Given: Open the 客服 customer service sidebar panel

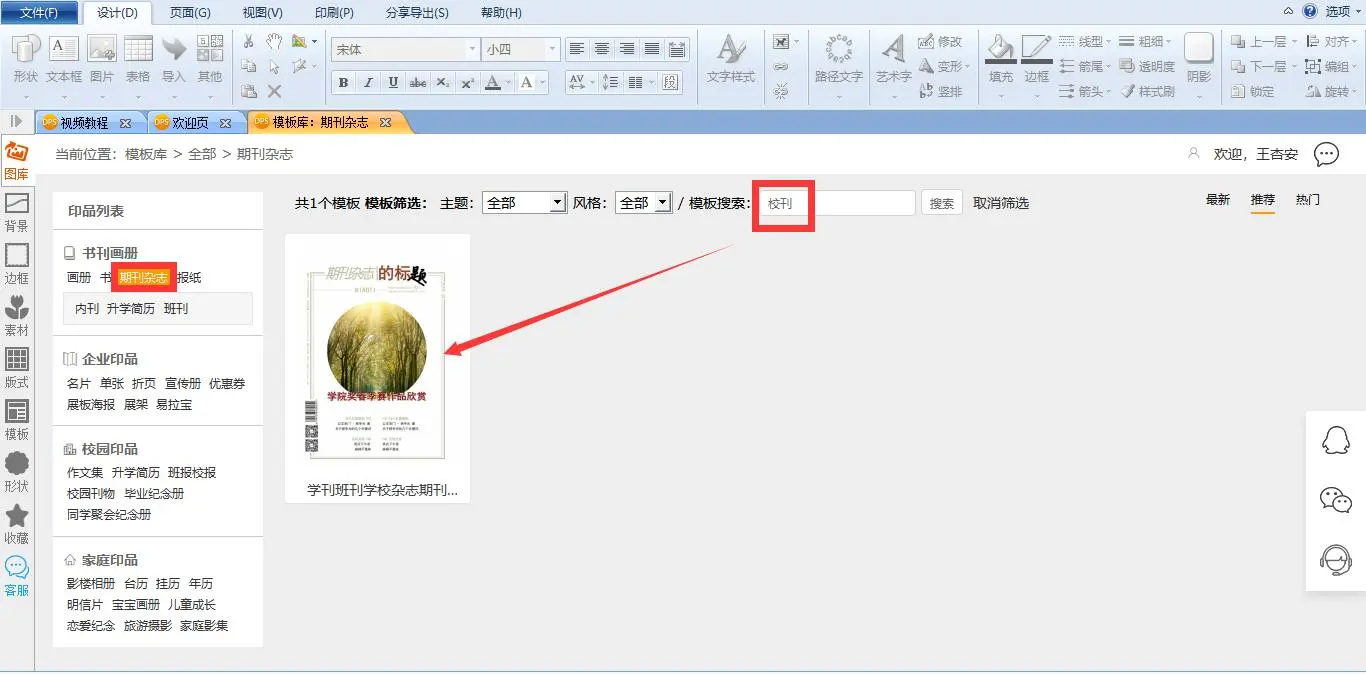Looking at the screenshot, I should coord(17,578).
